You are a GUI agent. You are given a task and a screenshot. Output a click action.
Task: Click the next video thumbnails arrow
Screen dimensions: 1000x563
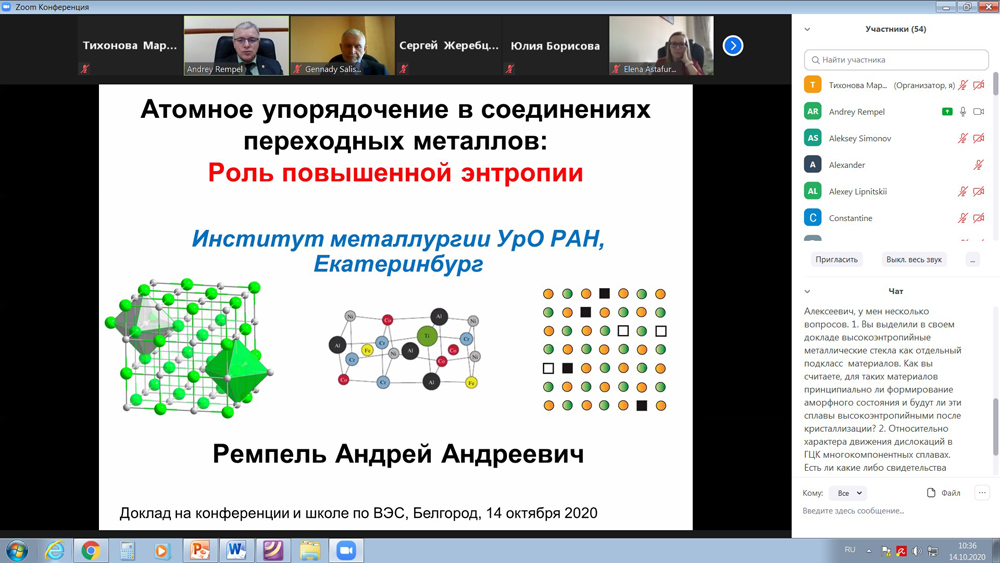point(733,46)
